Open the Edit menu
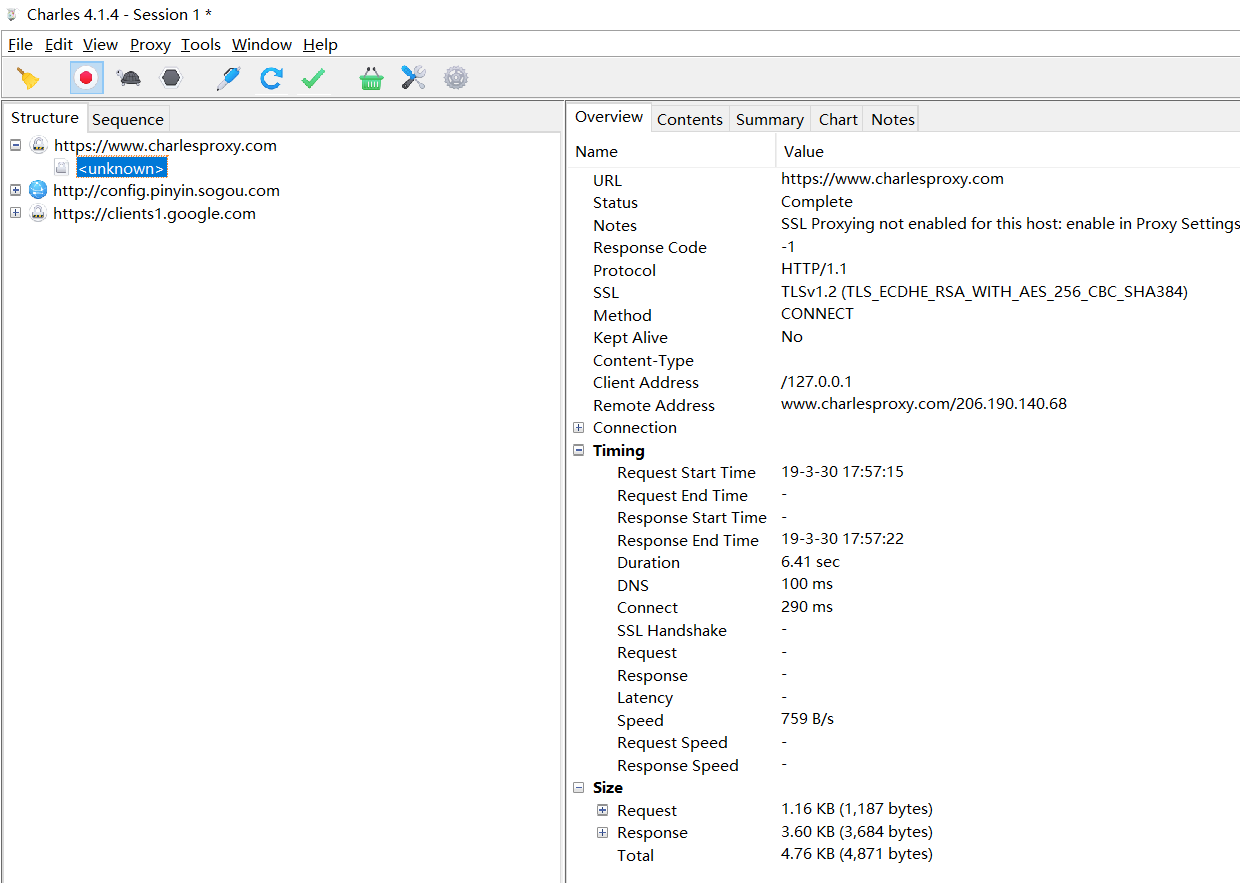Viewport: 1240px width, 883px height. pos(59,44)
